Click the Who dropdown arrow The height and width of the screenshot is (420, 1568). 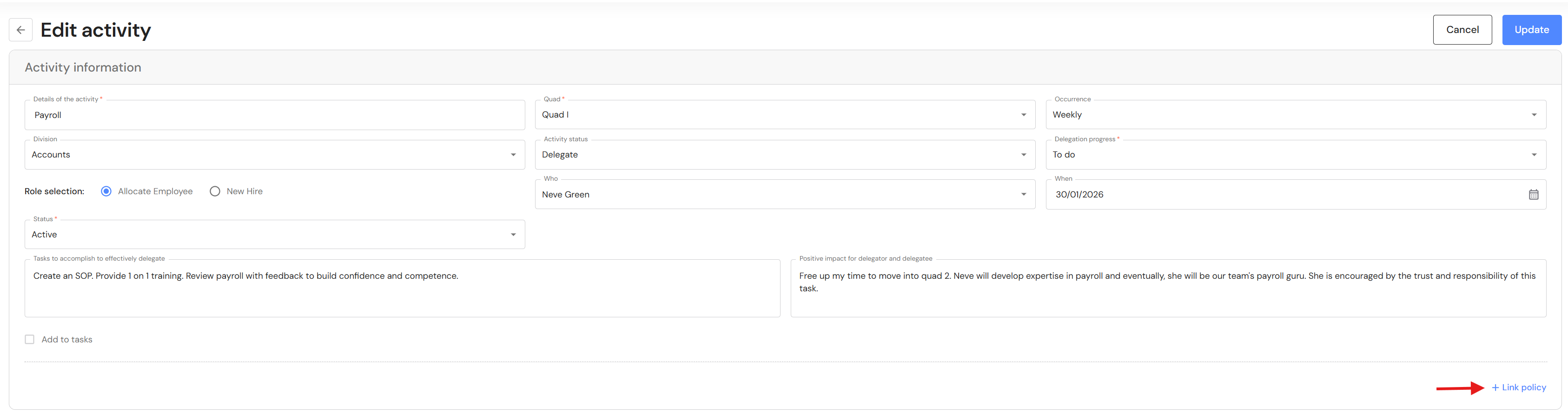click(x=1023, y=195)
